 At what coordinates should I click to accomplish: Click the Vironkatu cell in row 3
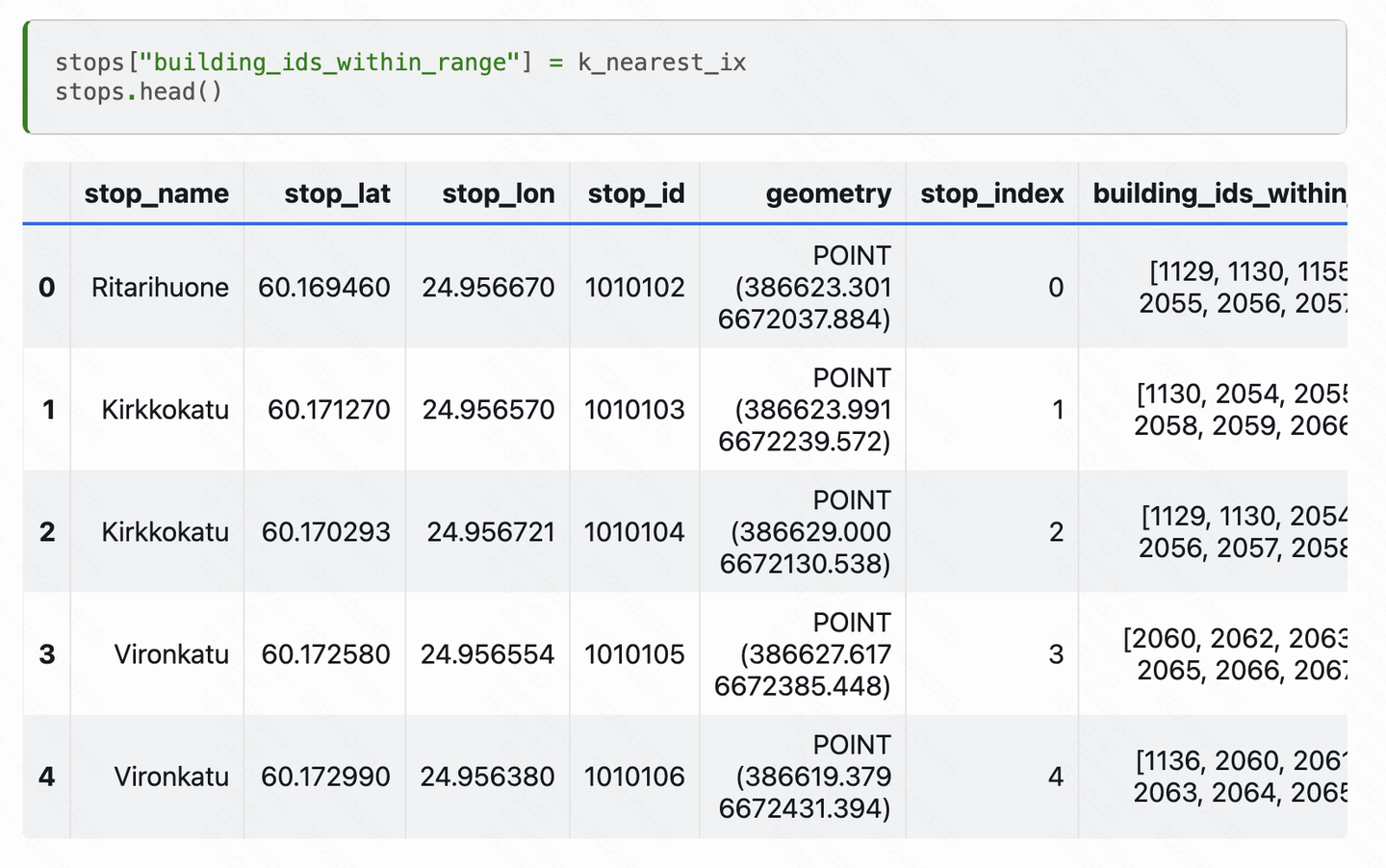tap(170, 654)
